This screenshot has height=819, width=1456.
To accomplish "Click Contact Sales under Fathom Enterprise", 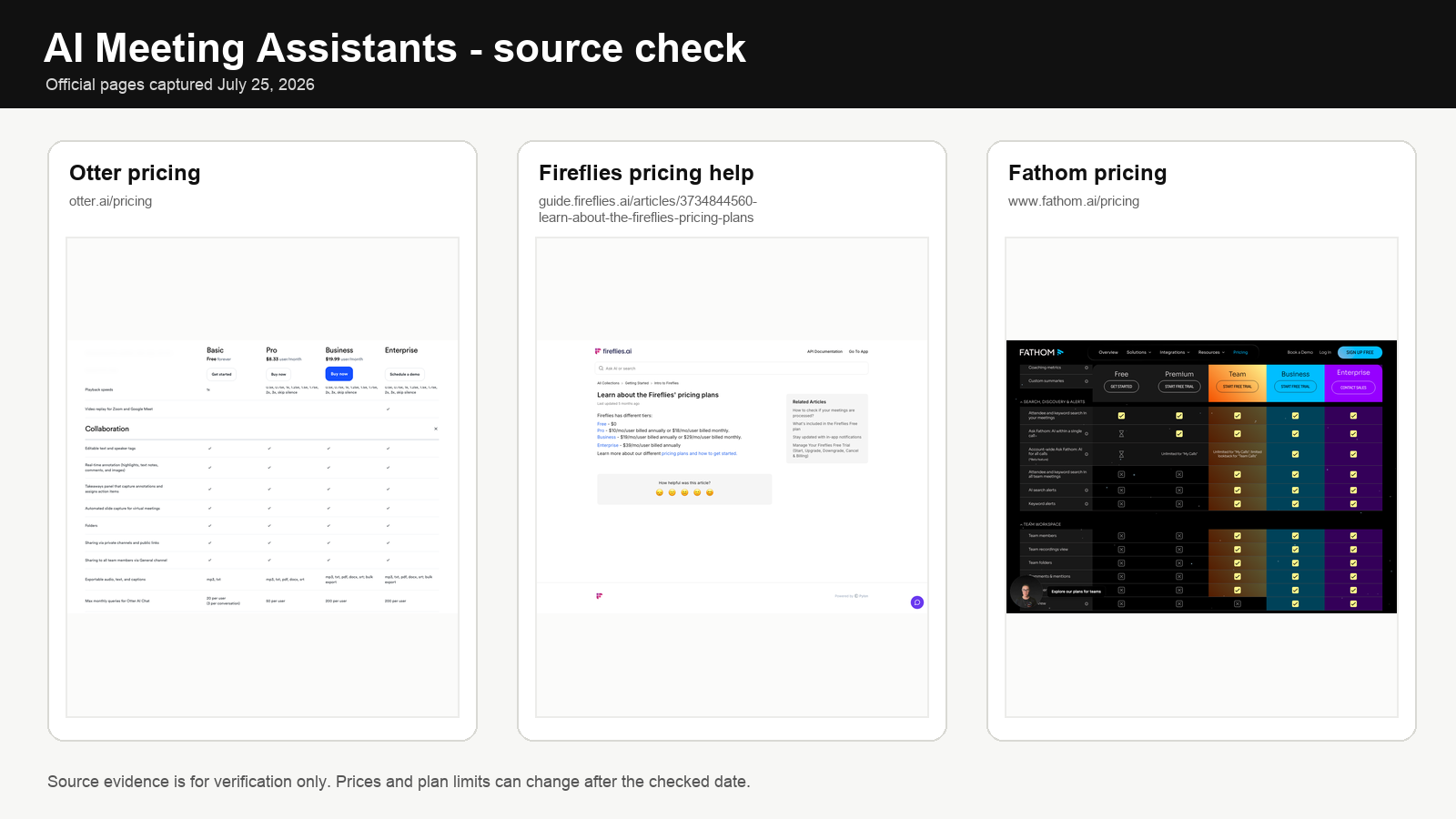I will pyautogui.click(x=1353, y=388).
